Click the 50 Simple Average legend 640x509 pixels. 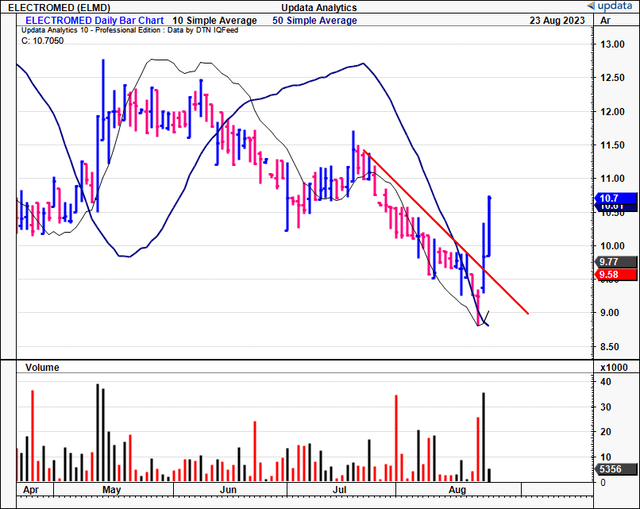(x=315, y=20)
